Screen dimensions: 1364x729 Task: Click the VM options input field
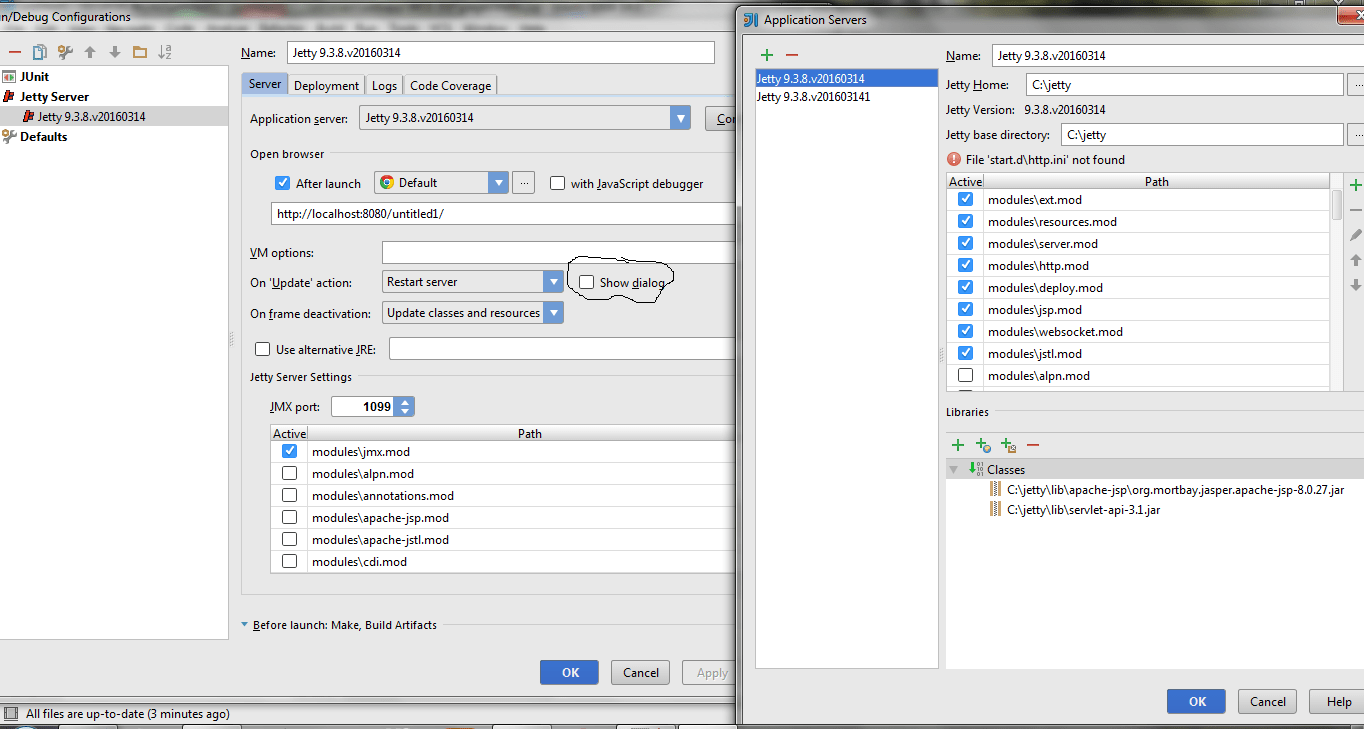tap(559, 252)
